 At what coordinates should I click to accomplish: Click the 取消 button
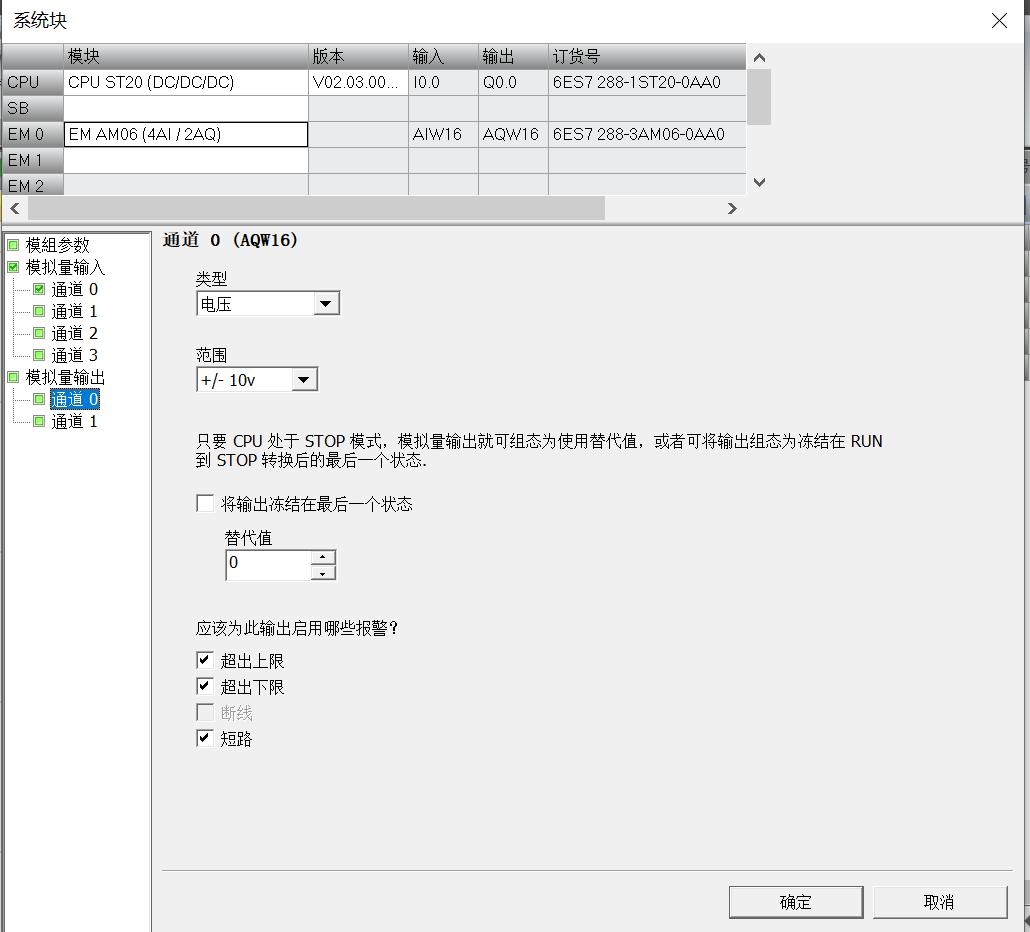939,901
